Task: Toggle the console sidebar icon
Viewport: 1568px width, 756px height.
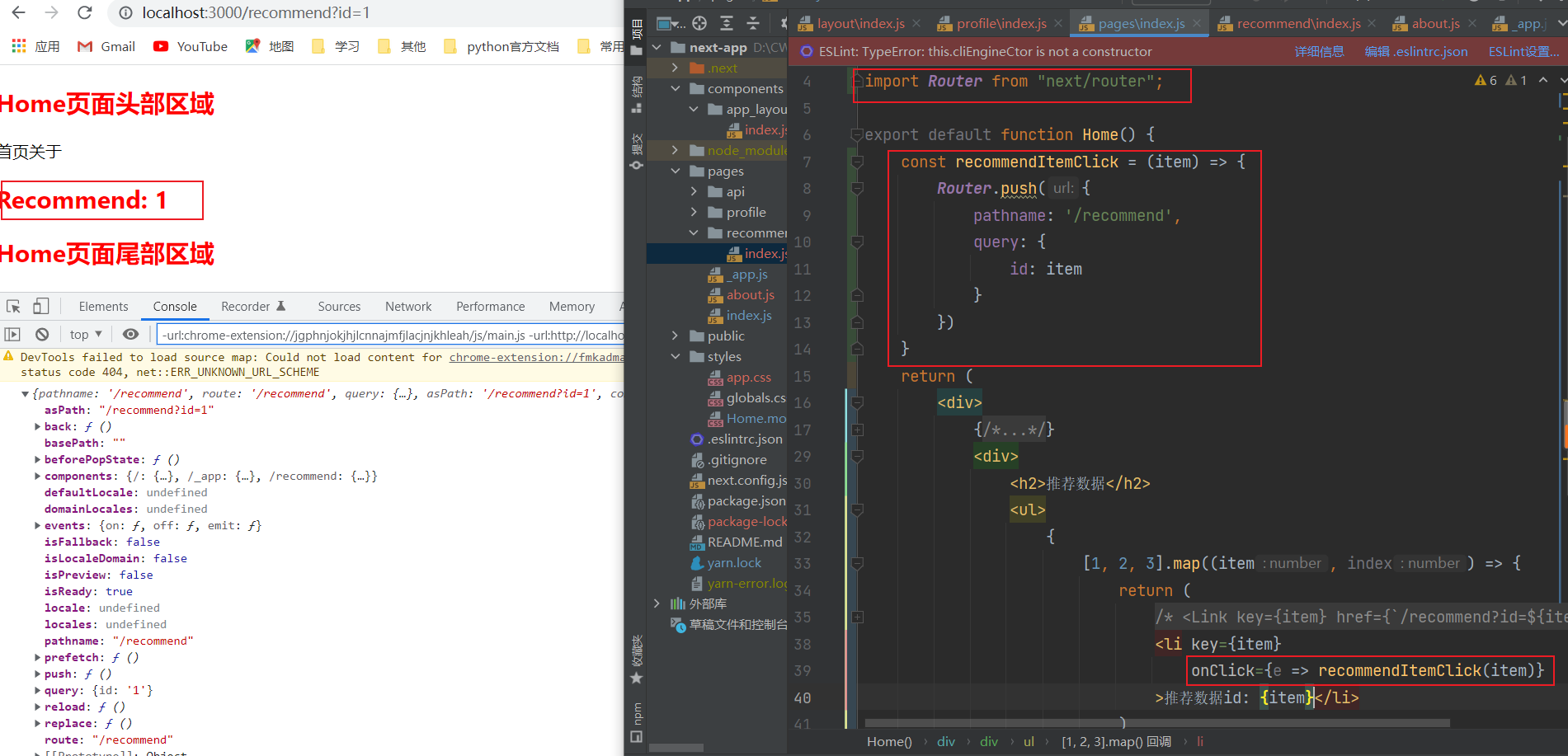Action: pyautogui.click(x=12, y=334)
